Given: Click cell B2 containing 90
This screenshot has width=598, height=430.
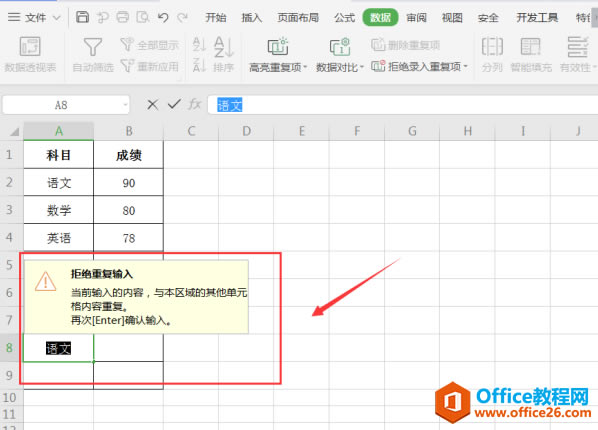Looking at the screenshot, I should 129,182.
